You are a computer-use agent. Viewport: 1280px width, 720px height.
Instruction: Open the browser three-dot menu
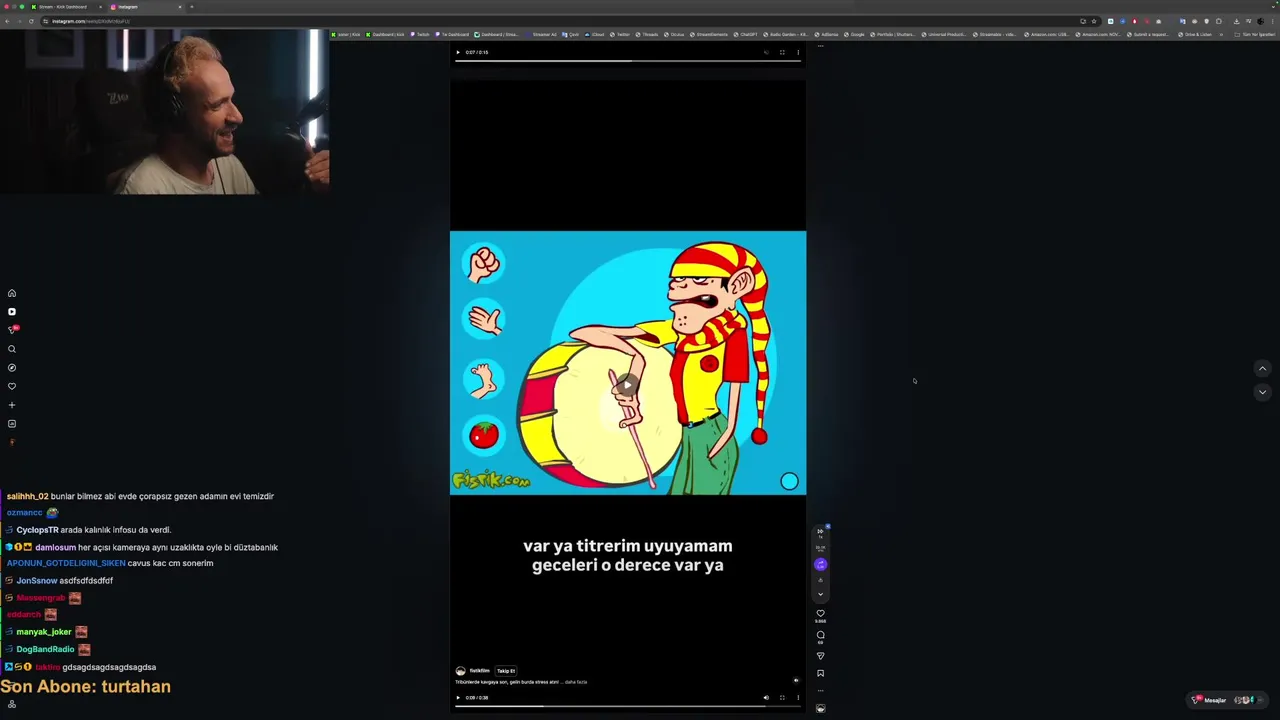(1272, 21)
